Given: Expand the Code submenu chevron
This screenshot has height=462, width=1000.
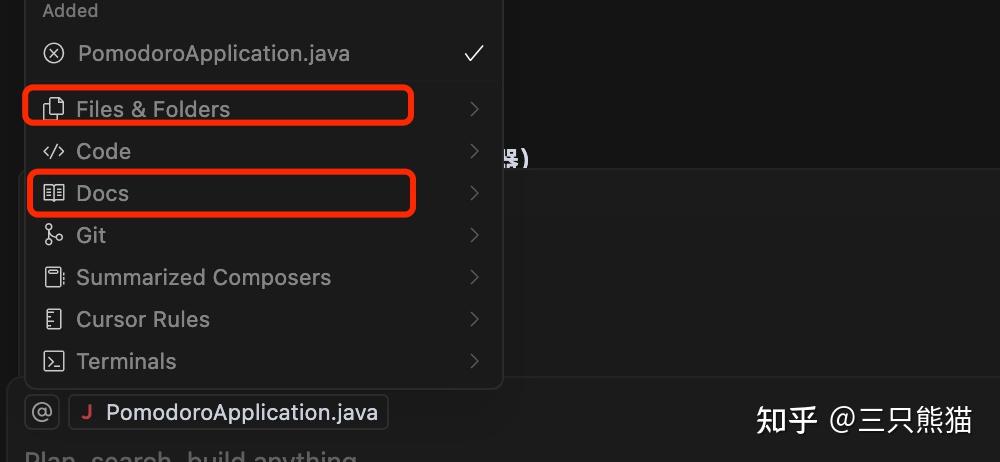Looking at the screenshot, I should (x=474, y=151).
